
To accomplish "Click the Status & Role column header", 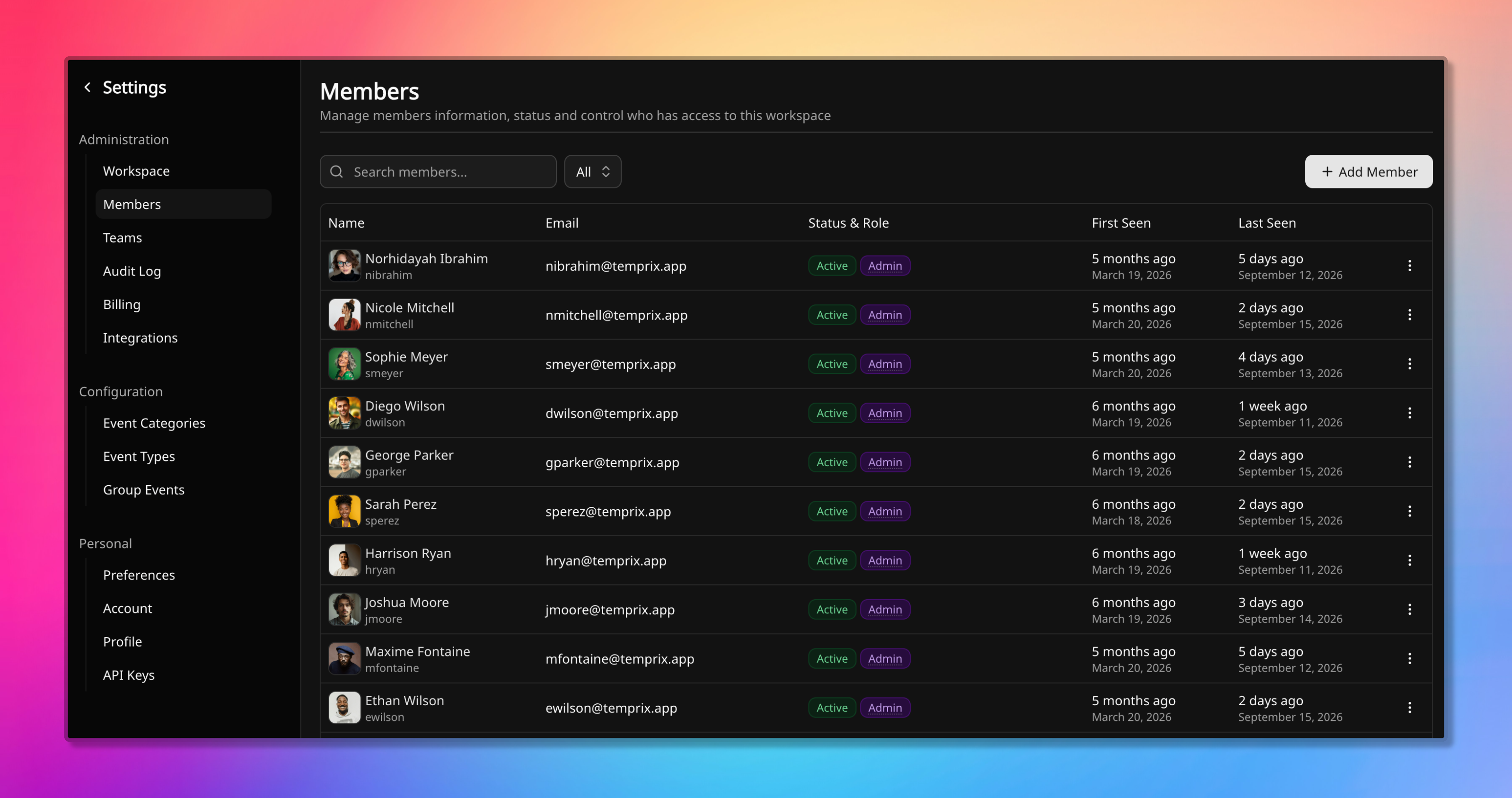I will pyautogui.click(x=848, y=223).
